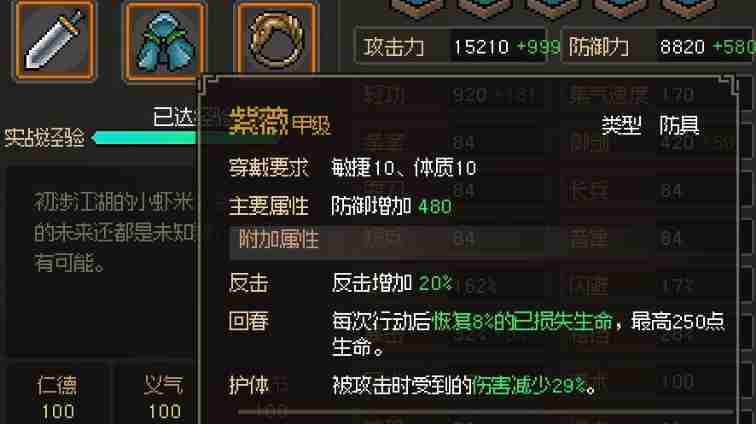Image resolution: width=756 pixels, height=424 pixels.
Task: Select the sword weapon equipment slot
Action: pos(54,40)
